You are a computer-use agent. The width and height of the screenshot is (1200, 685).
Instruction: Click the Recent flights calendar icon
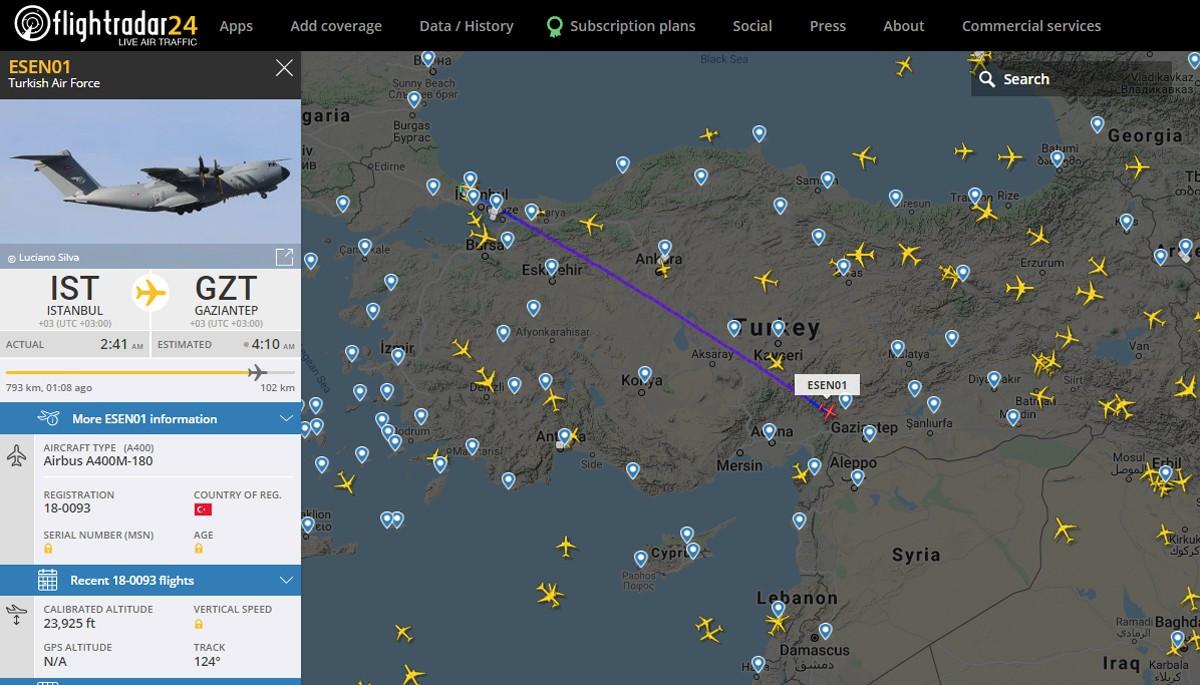(47, 580)
